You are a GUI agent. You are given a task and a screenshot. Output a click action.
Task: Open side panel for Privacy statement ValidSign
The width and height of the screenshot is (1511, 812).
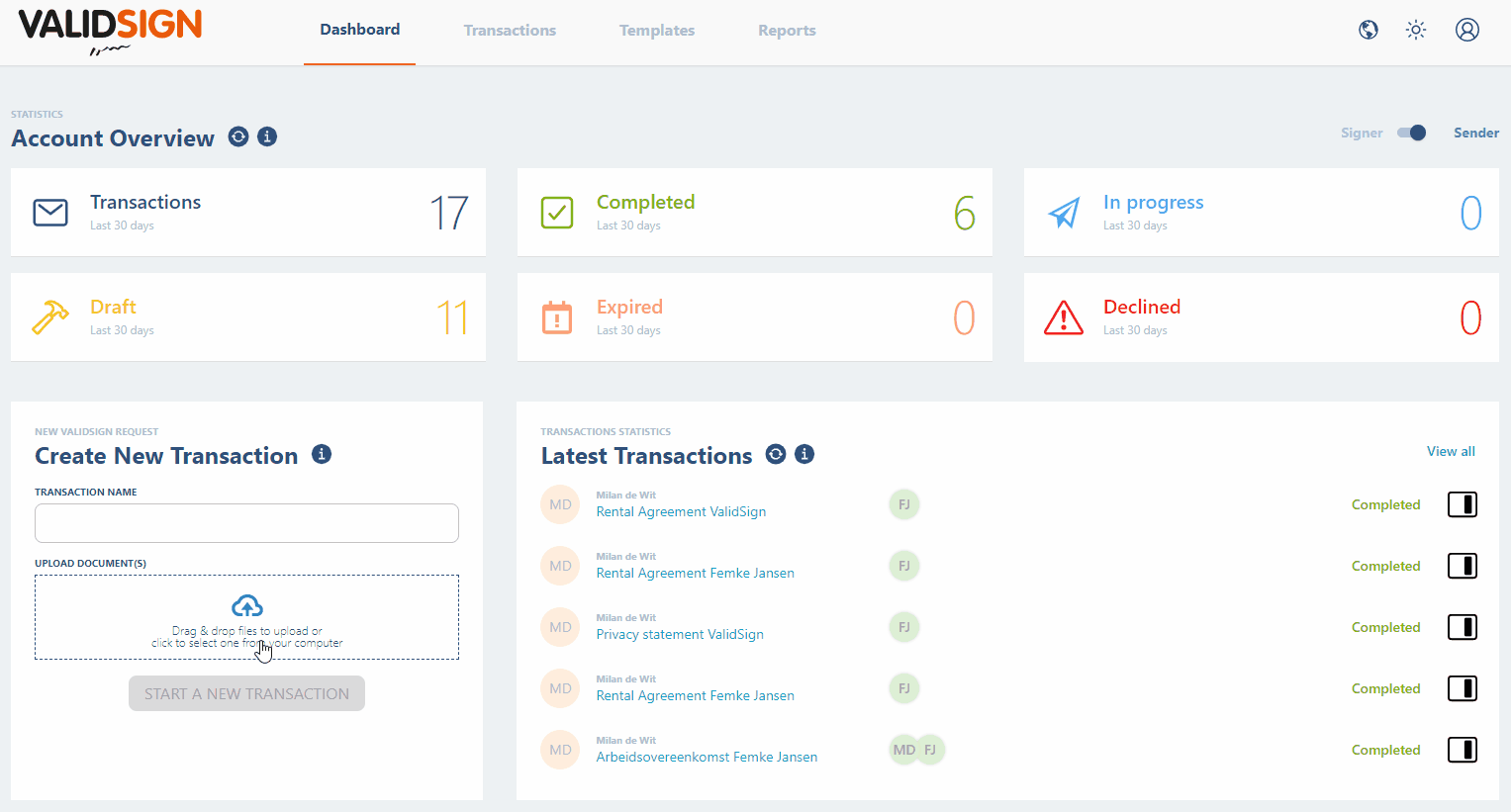1463,627
